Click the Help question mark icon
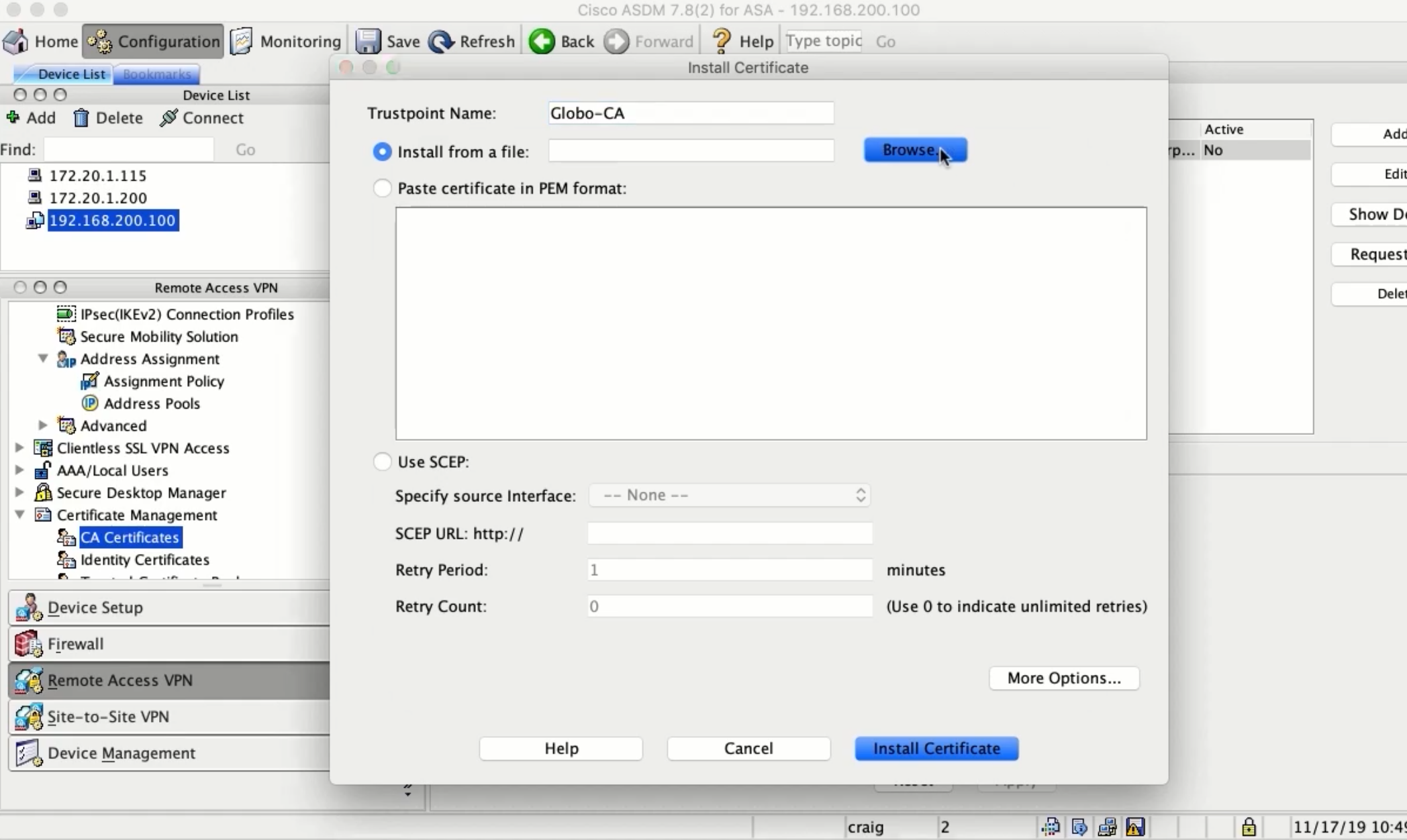This screenshot has height=840, width=1407. pyautogui.click(x=722, y=42)
